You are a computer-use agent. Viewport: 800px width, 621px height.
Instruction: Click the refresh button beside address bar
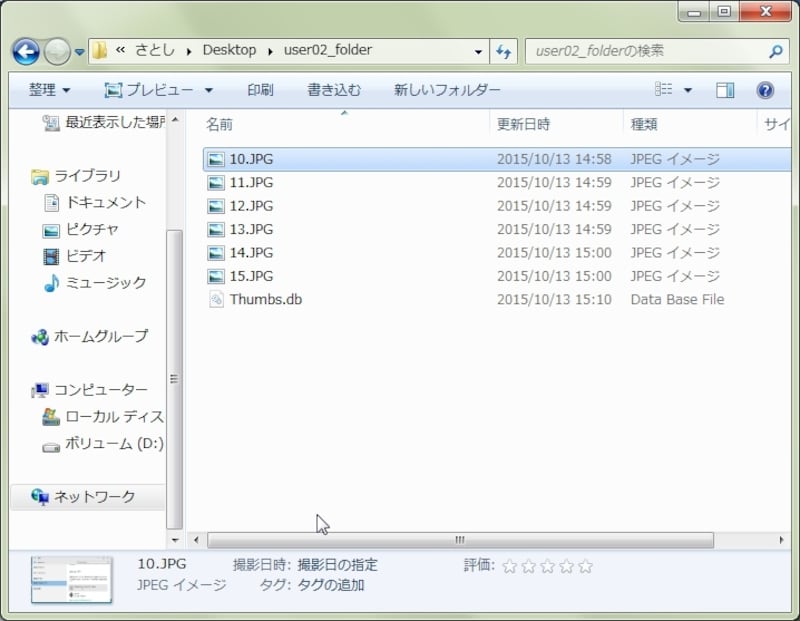pos(504,51)
